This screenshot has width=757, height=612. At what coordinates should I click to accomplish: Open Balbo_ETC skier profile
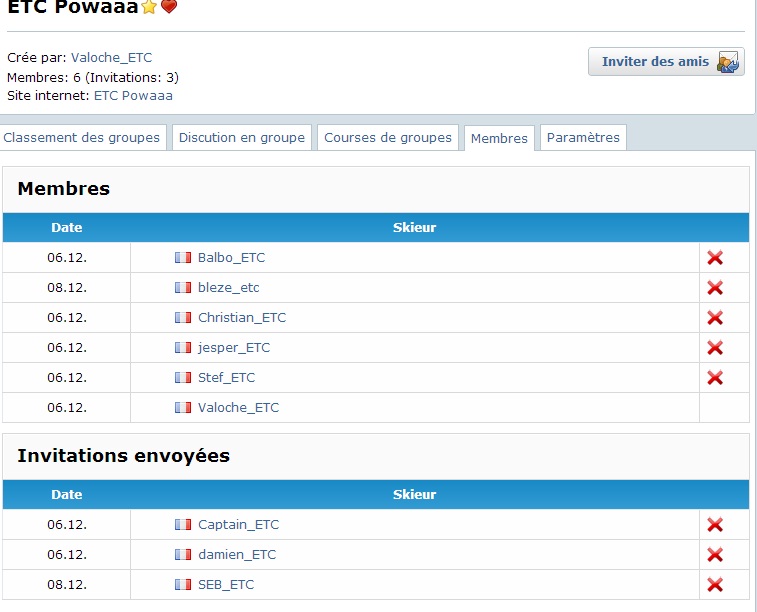point(231,258)
